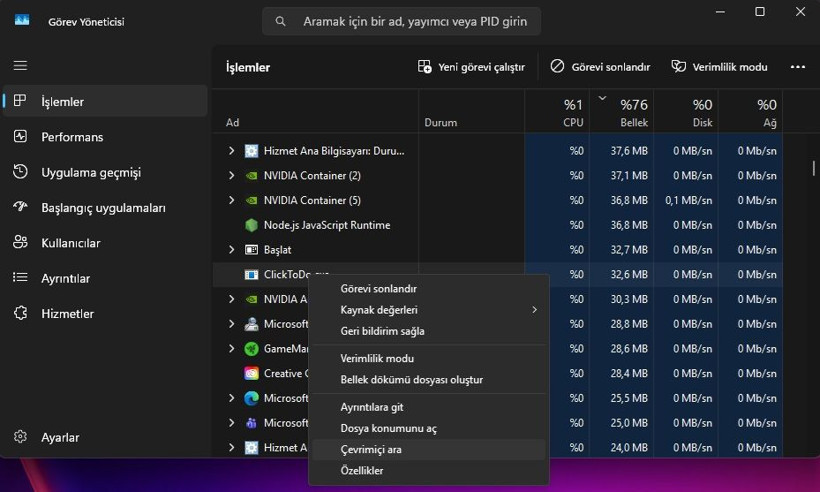Click the Yeni görevi çalıştır icon
Image resolution: width=820 pixels, height=492 pixels.
tap(425, 66)
